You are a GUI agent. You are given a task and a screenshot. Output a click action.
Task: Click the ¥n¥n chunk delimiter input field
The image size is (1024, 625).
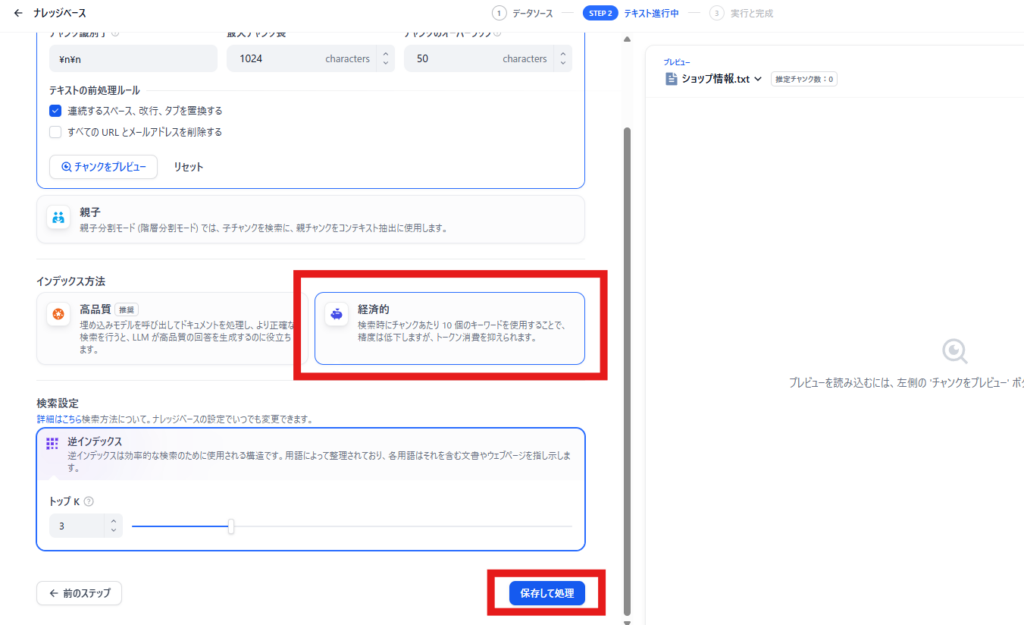(x=132, y=59)
